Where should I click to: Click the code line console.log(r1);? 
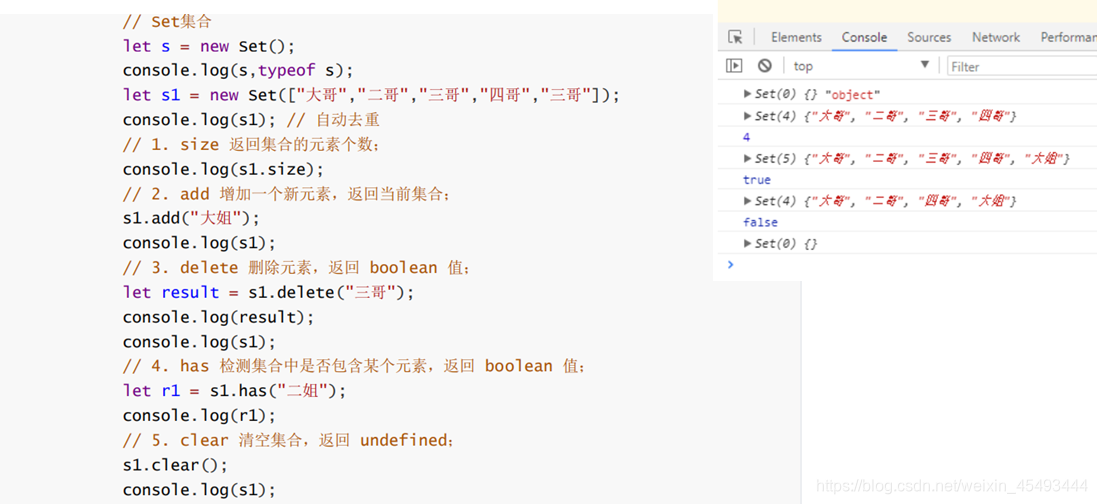pyautogui.click(x=199, y=416)
